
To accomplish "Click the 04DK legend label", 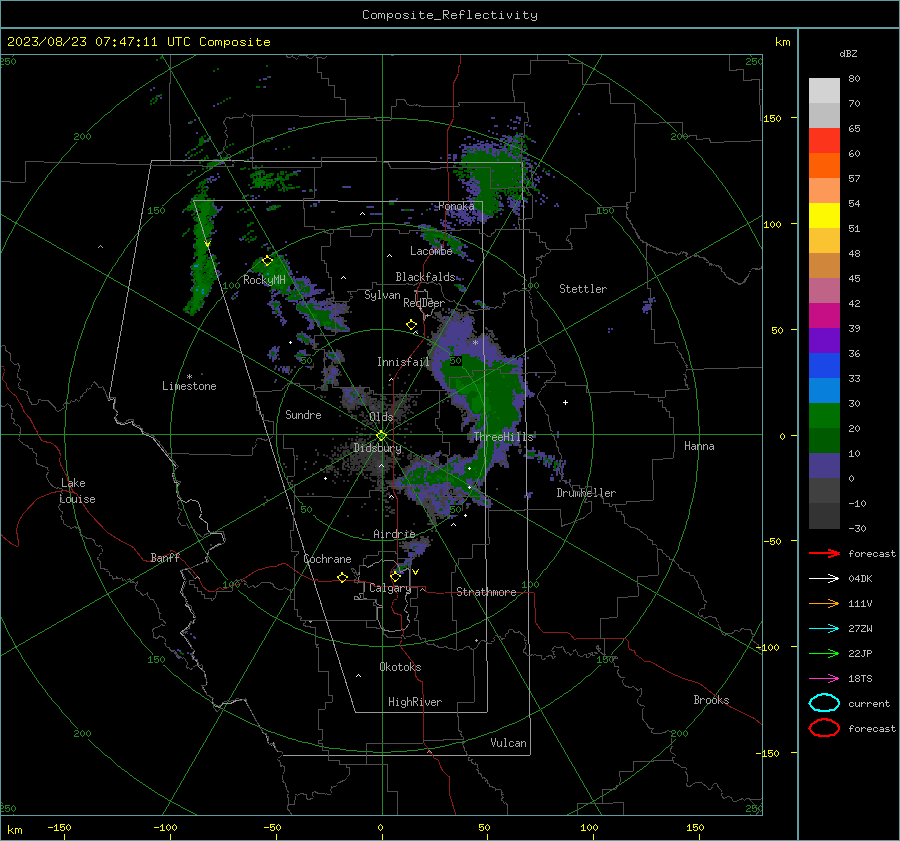I will click(860, 579).
